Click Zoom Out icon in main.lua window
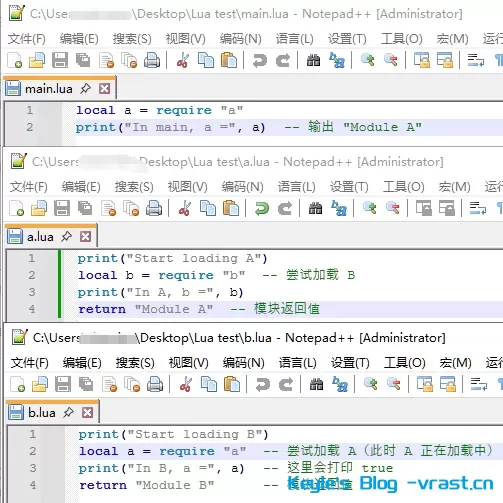Viewport: 503px width, 503px height. [391, 60]
